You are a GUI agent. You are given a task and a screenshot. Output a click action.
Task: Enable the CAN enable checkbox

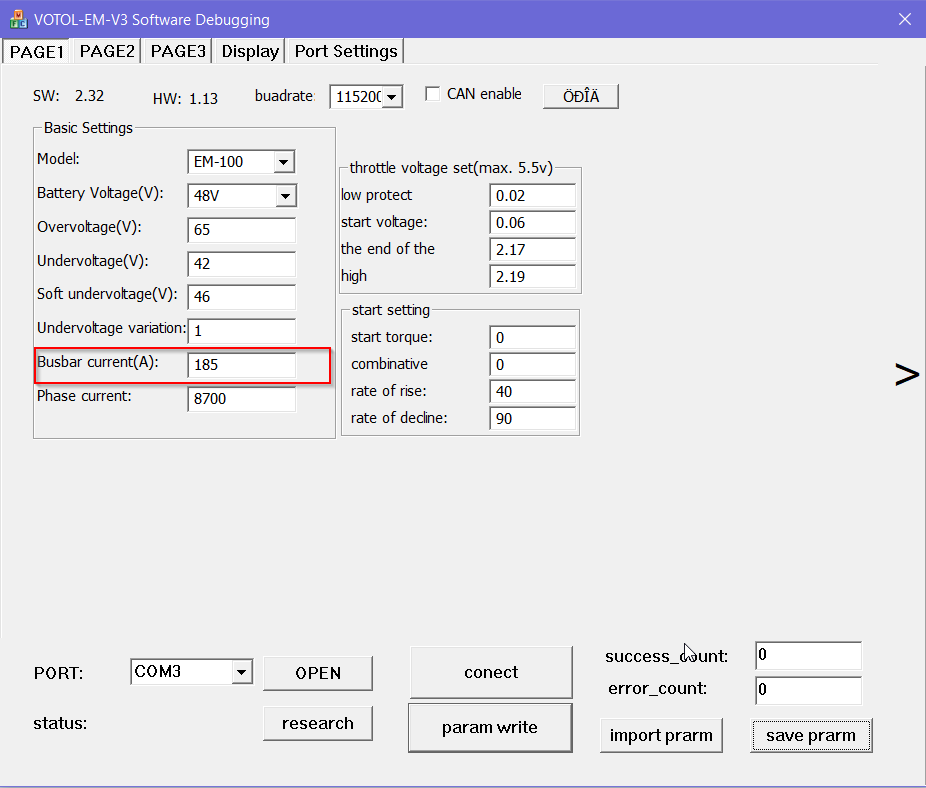tap(433, 94)
